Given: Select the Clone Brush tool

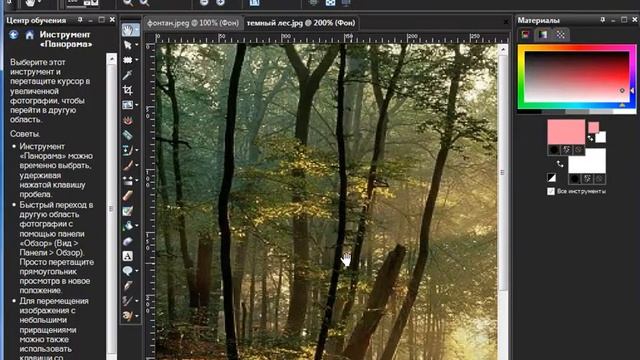Looking at the screenshot, I should point(127,150).
